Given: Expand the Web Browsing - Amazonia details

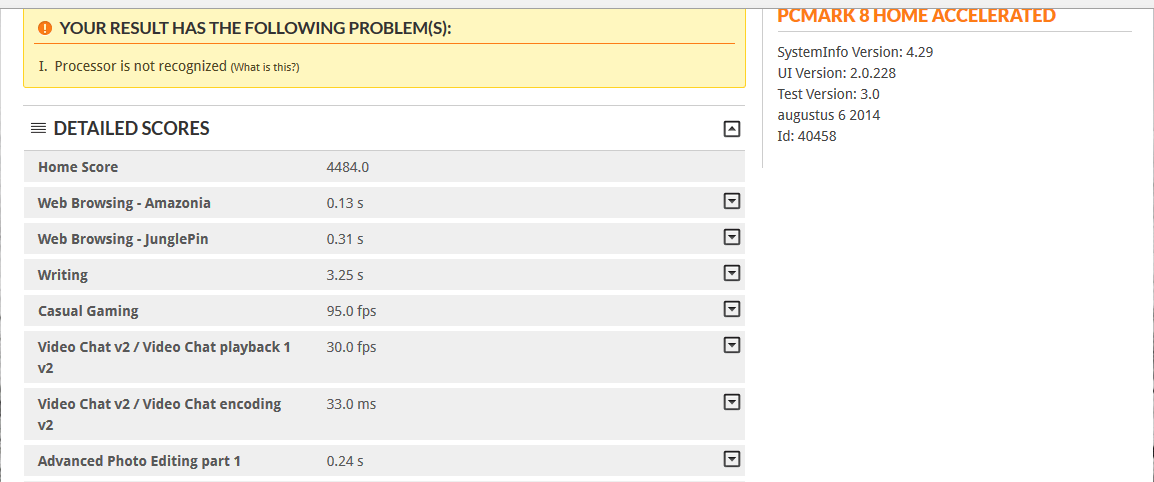Looking at the screenshot, I should click(x=731, y=202).
